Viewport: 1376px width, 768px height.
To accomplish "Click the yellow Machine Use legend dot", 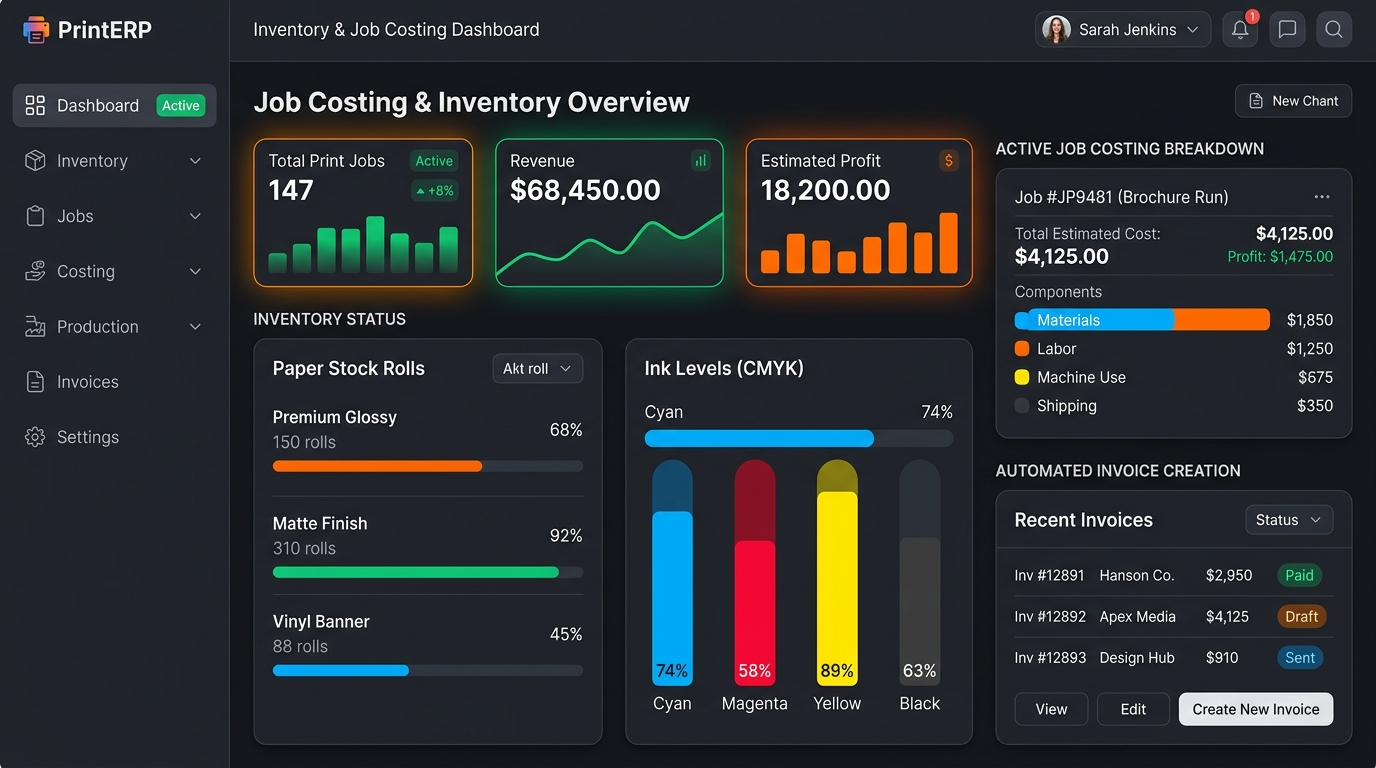I will click(1022, 377).
